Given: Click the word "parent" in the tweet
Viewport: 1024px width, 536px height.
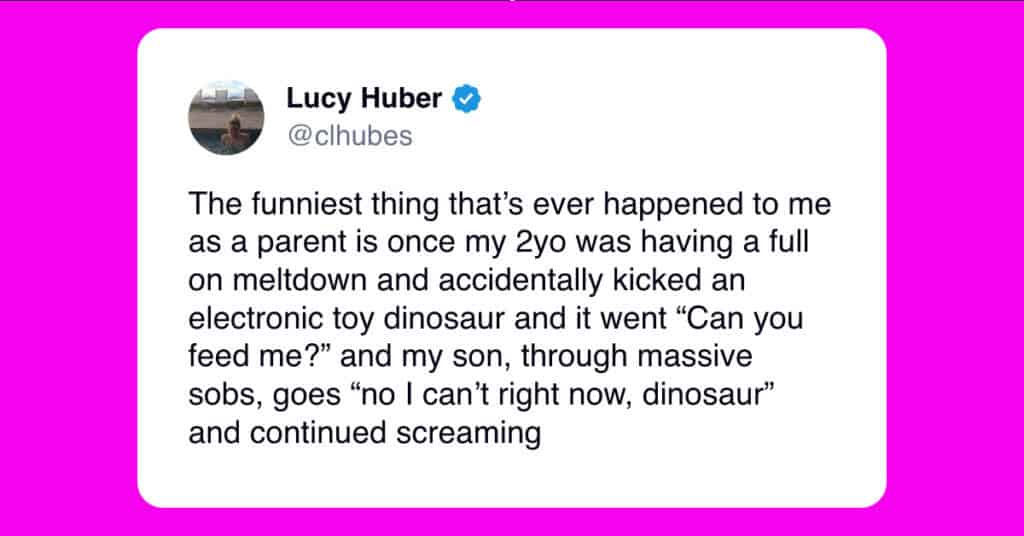Looking at the screenshot, I should click(301, 243).
